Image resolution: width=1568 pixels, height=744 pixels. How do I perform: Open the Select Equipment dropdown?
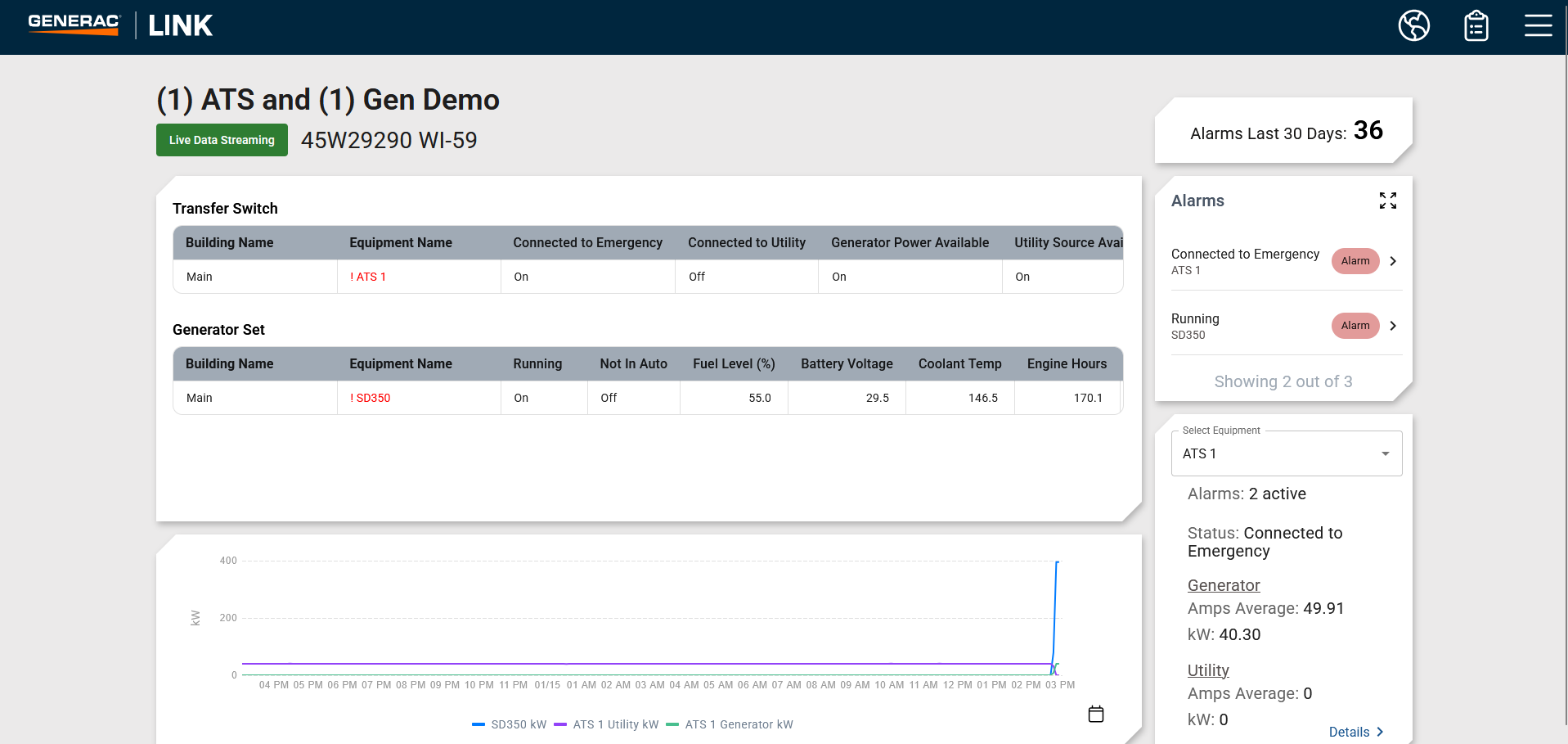(1286, 453)
